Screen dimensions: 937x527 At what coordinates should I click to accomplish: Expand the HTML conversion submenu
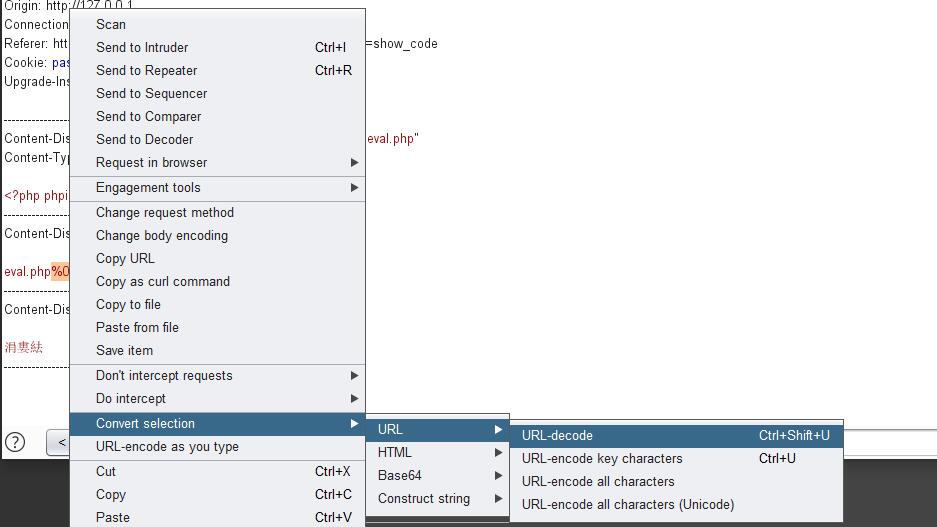pyautogui.click(x=395, y=452)
